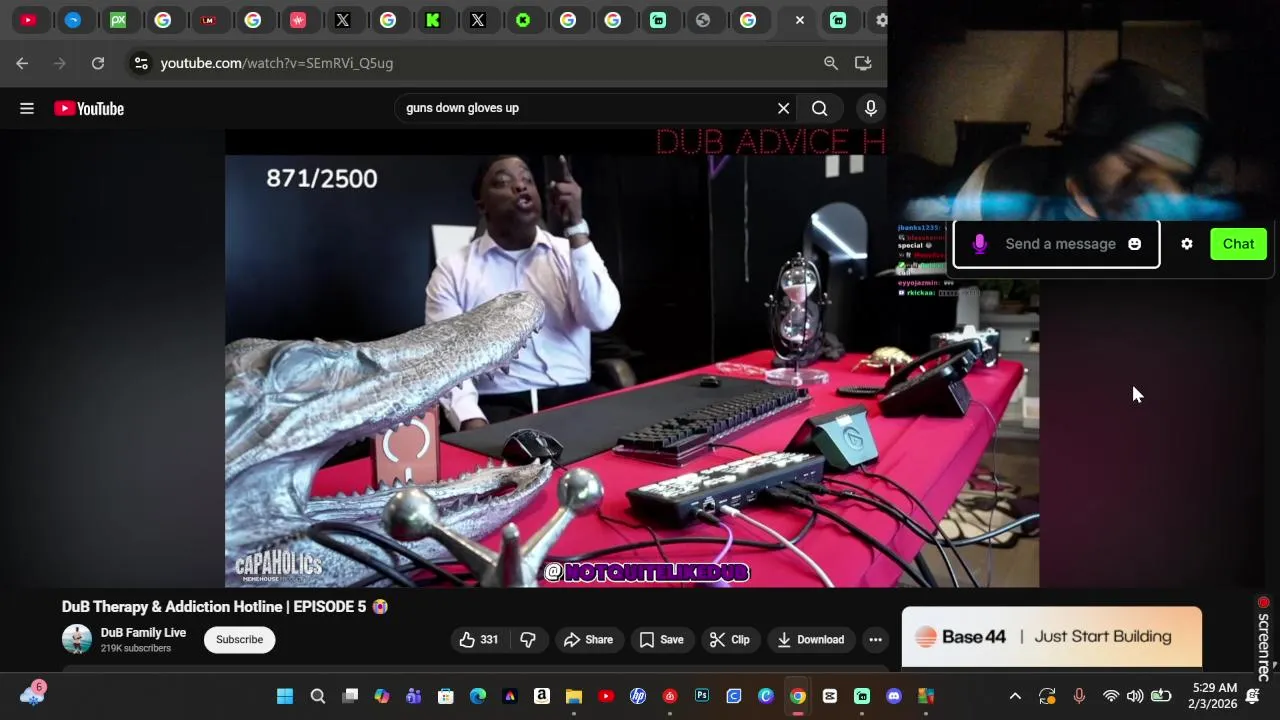The height and width of the screenshot is (720, 1280).
Task: Dislike this video
Action: point(528,640)
